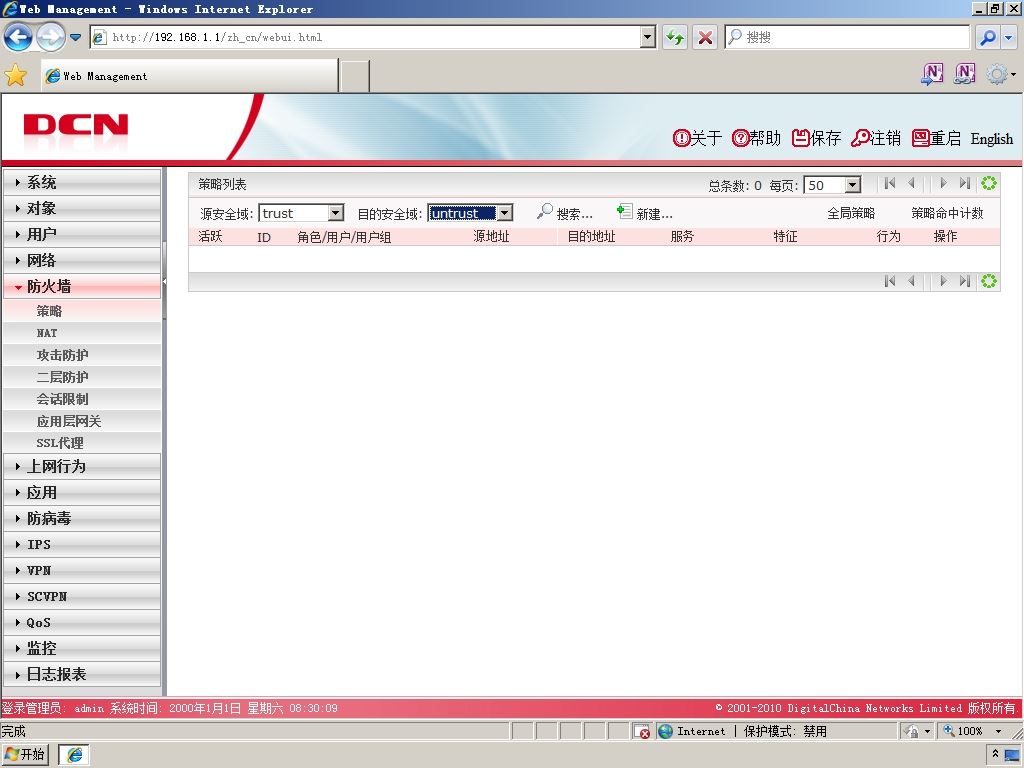Open 策略命中计数 hit count
This screenshot has height=768, width=1024.
pos(947,213)
